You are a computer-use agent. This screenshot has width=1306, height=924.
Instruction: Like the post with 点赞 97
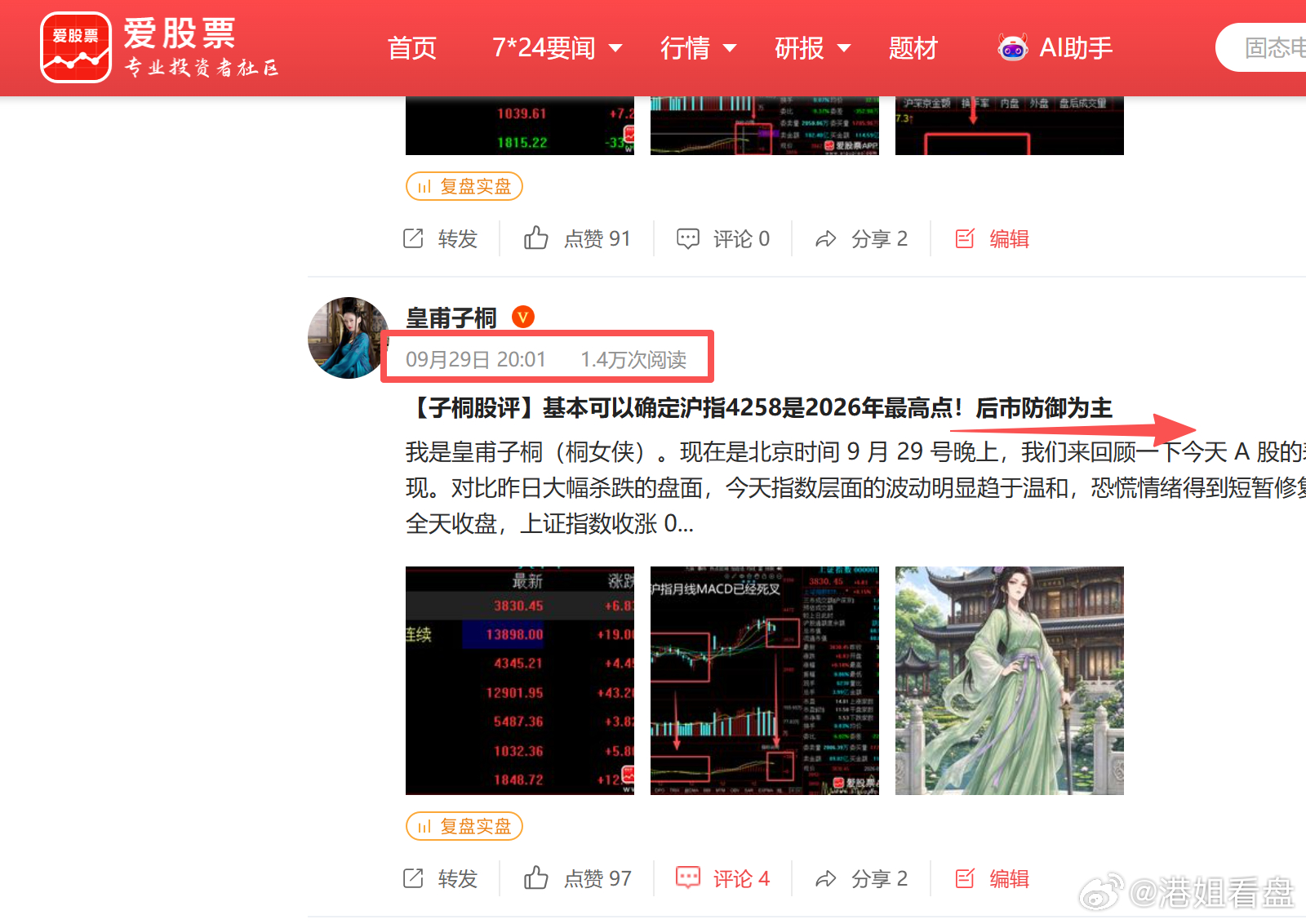click(x=536, y=877)
